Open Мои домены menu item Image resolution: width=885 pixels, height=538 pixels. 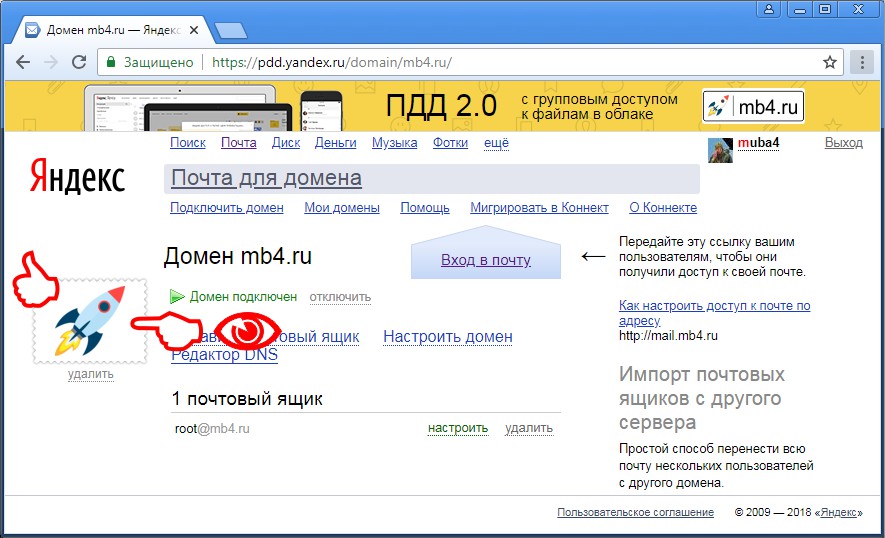(x=342, y=208)
